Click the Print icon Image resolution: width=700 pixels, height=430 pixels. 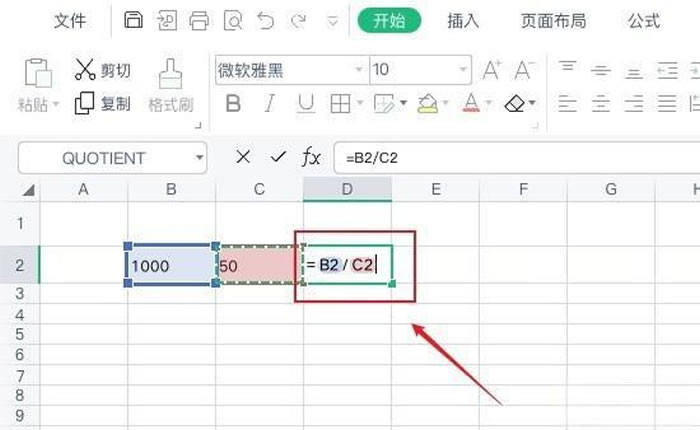coord(199,21)
